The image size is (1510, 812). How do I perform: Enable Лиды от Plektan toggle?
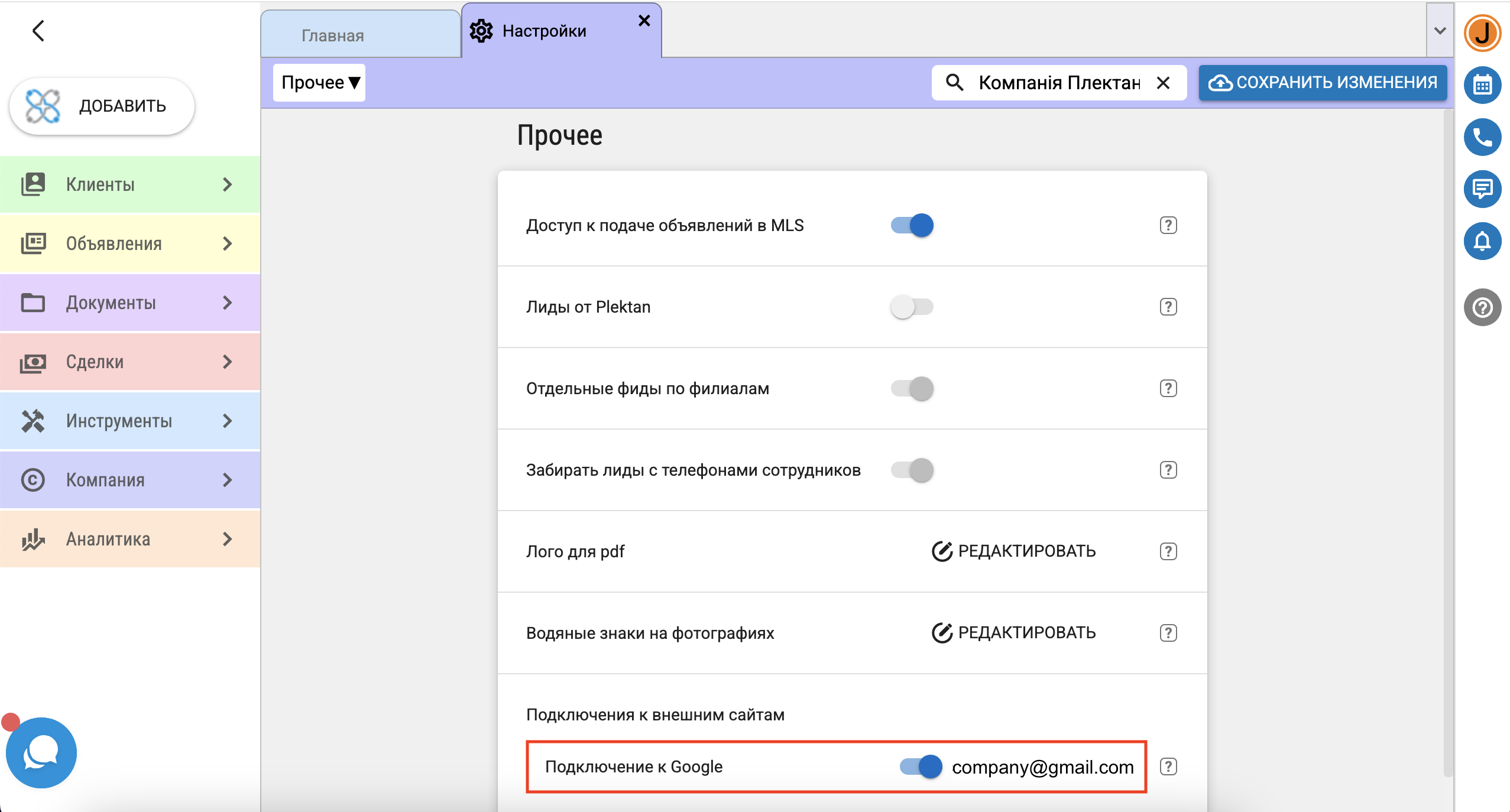[912, 307]
